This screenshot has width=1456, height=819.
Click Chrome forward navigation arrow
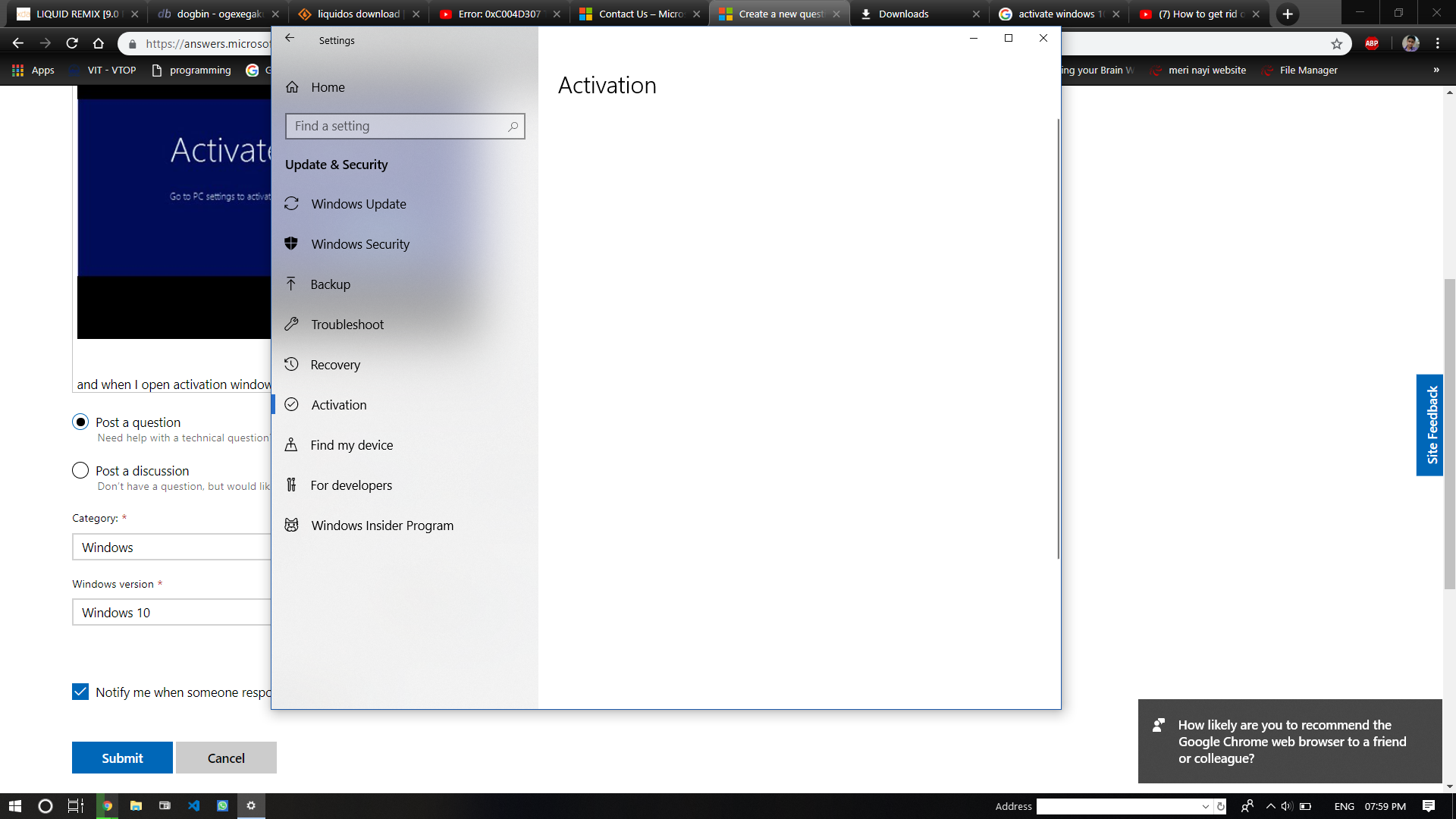point(45,43)
